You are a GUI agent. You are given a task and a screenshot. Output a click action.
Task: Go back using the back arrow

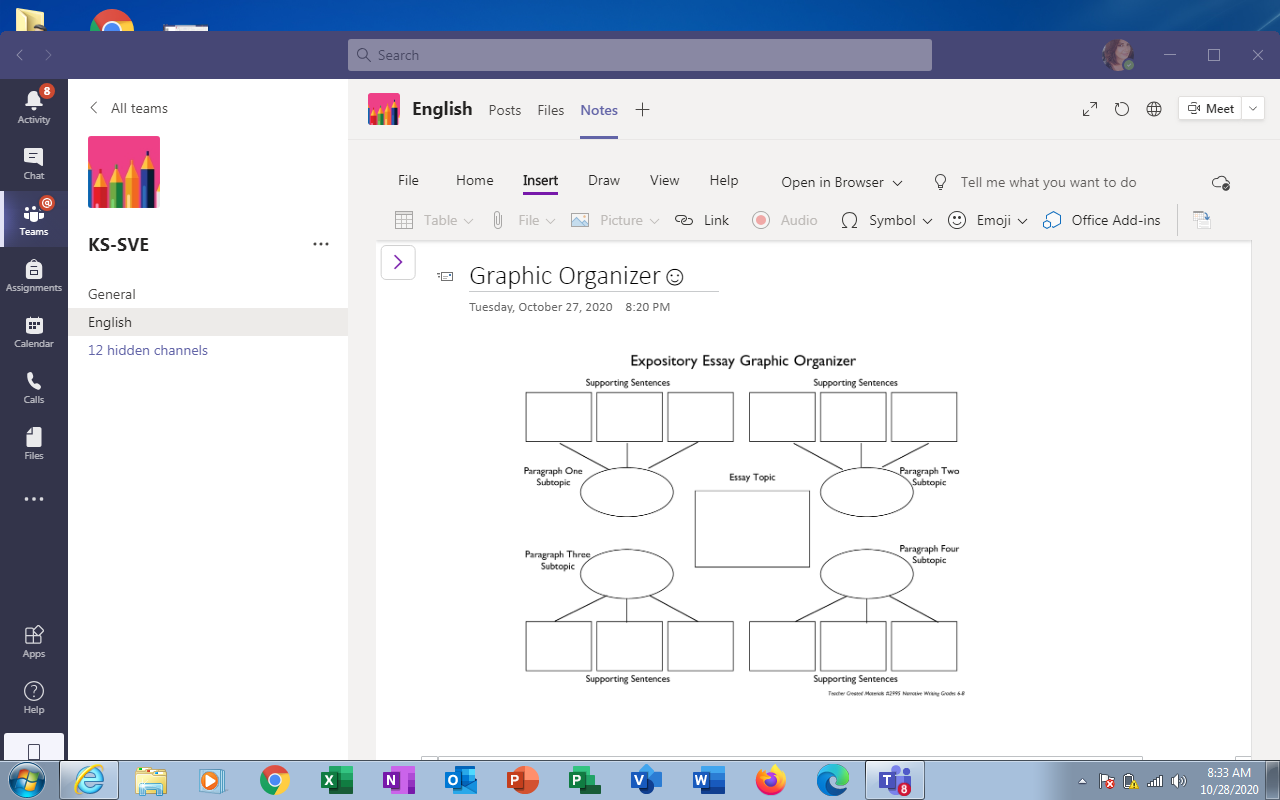point(20,55)
